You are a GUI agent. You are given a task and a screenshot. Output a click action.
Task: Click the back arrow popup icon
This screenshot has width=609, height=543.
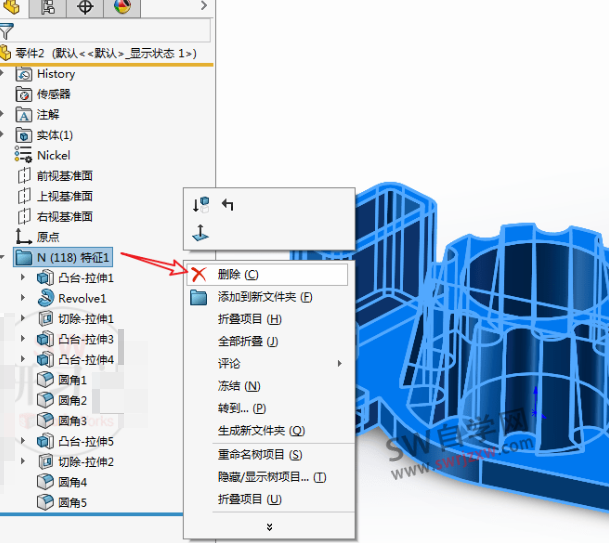(228, 204)
